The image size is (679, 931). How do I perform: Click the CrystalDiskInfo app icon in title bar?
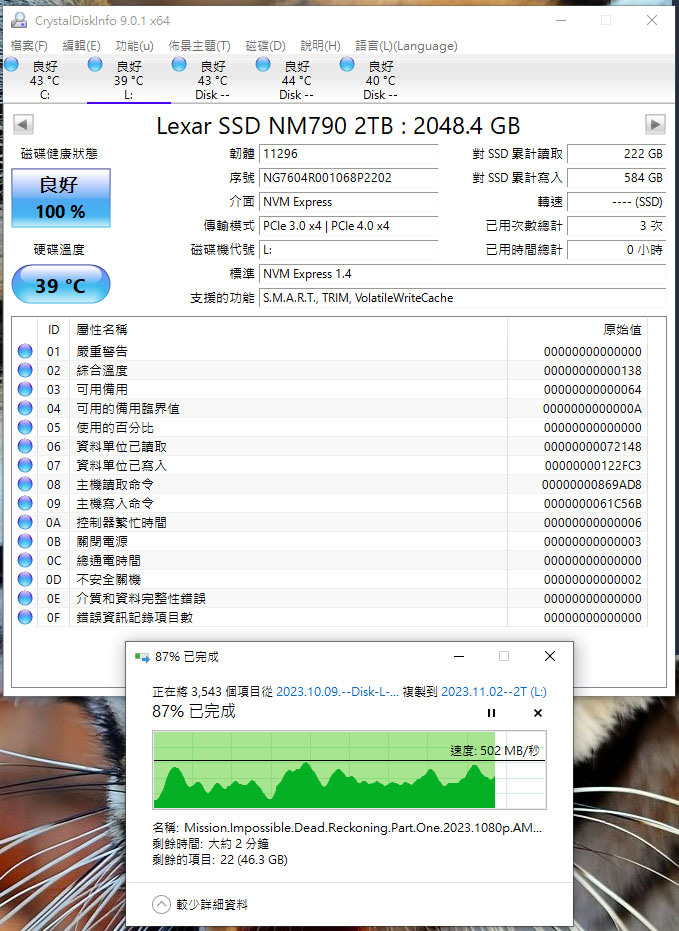tap(19, 20)
